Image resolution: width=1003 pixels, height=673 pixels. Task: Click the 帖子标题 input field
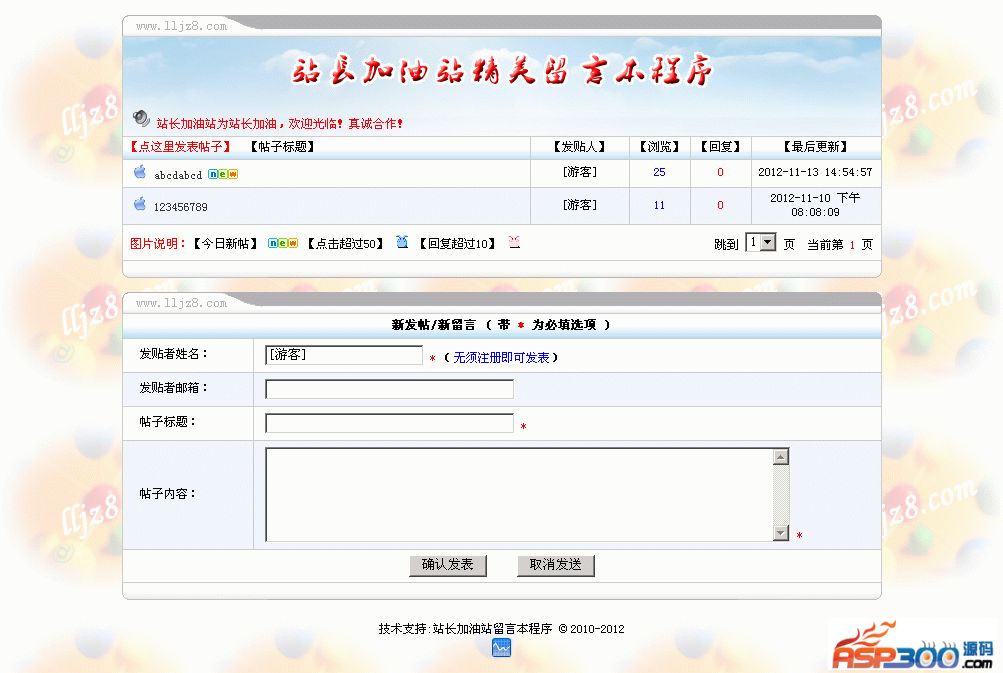coord(390,423)
